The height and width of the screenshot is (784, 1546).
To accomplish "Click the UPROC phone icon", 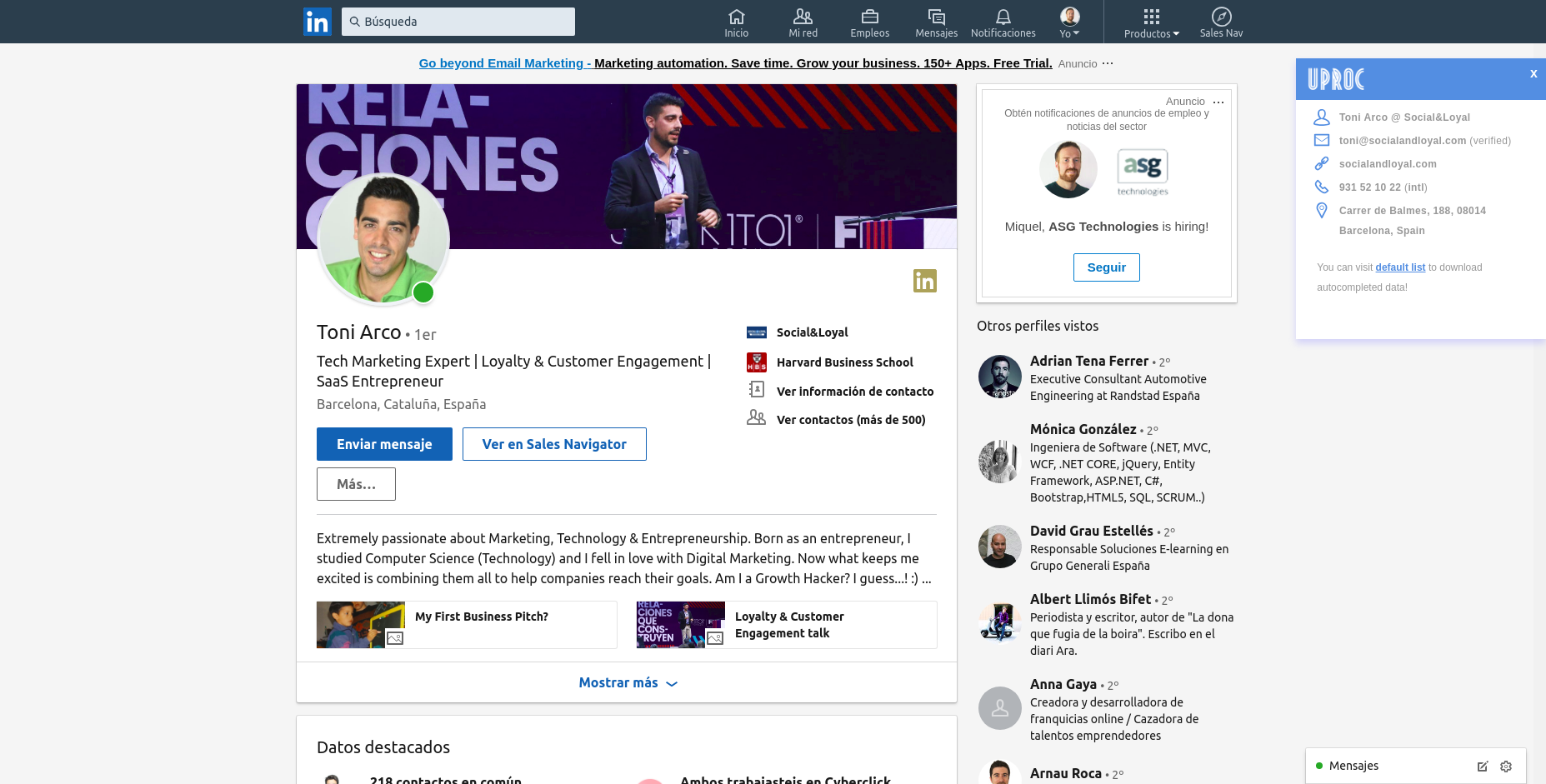I will 1322,187.
